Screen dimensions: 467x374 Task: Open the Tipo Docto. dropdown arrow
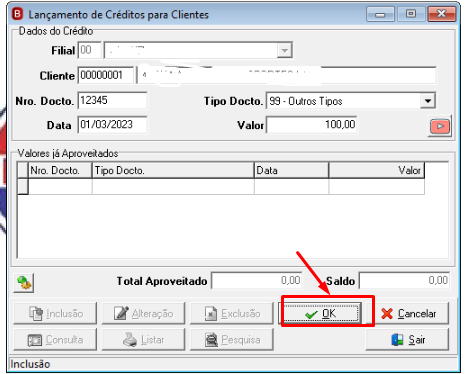pyautogui.click(x=428, y=101)
